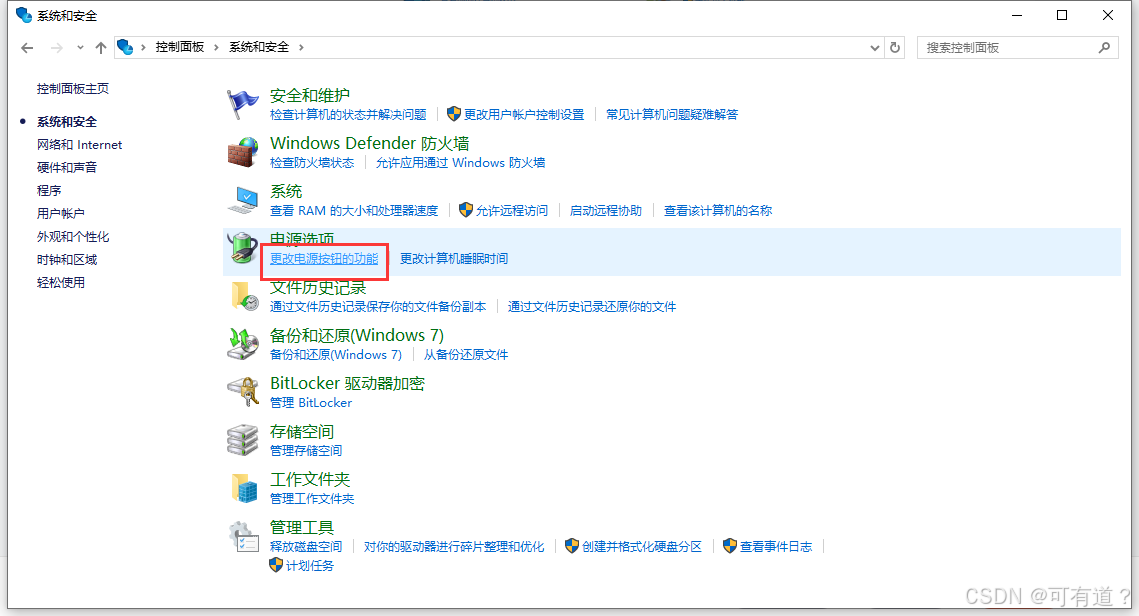The image size is (1139, 616).
Task: Click the Work Folders icon
Action: pyautogui.click(x=244, y=488)
